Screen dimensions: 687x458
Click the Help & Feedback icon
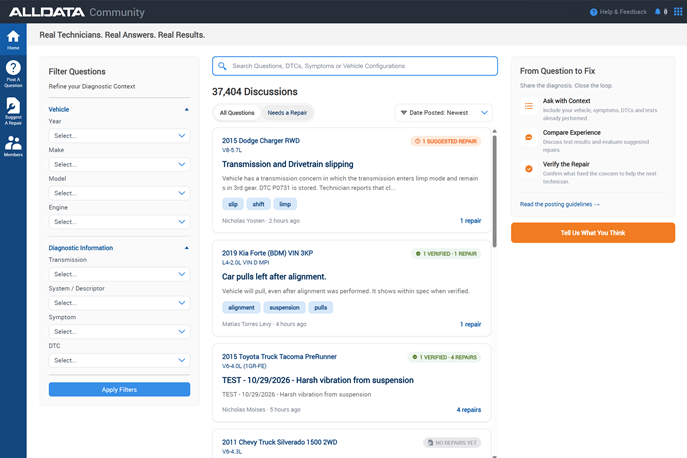click(594, 12)
